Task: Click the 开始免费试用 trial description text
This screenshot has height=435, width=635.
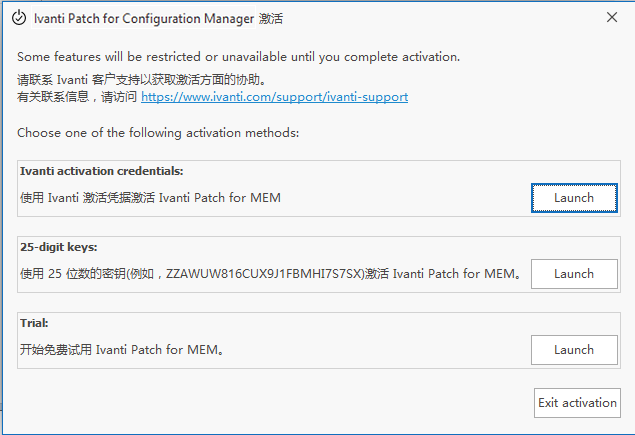Action: (122, 350)
